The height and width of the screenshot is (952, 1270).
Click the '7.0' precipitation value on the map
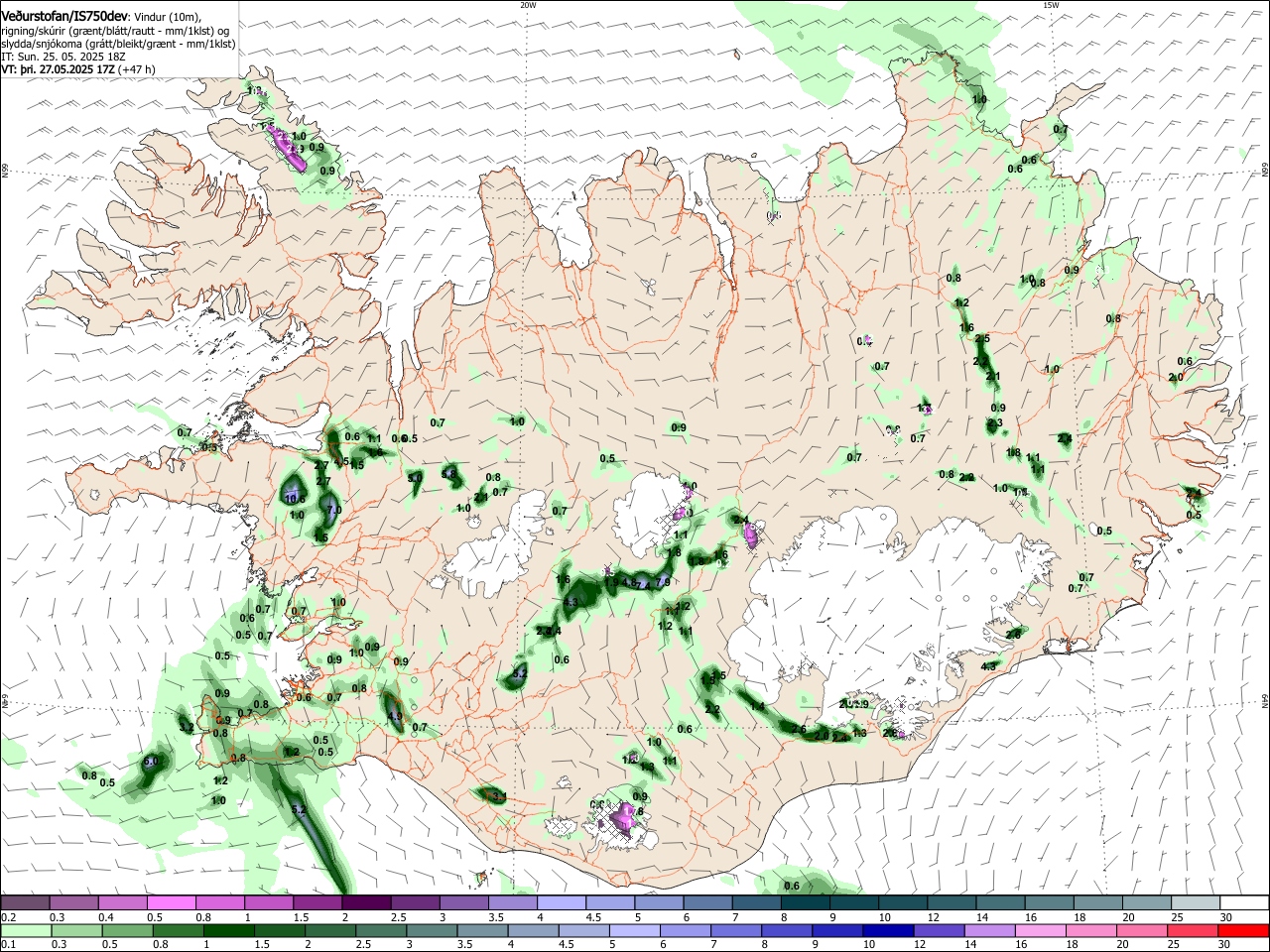click(333, 510)
